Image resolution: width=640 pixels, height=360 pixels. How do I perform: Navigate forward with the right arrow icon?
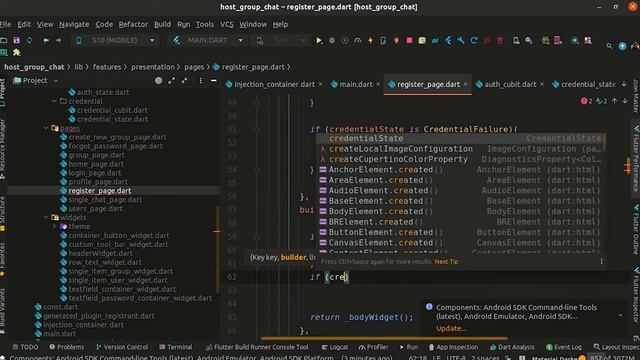click(58, 40)
